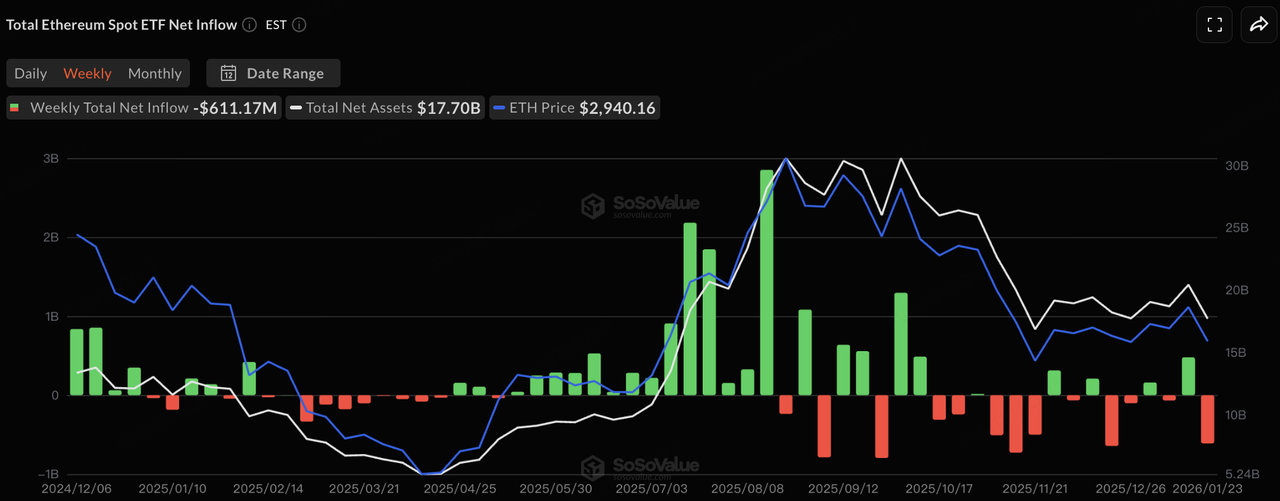Select the Weekly interval tab
Screen dimensions: 1280x501
(87, 73)
